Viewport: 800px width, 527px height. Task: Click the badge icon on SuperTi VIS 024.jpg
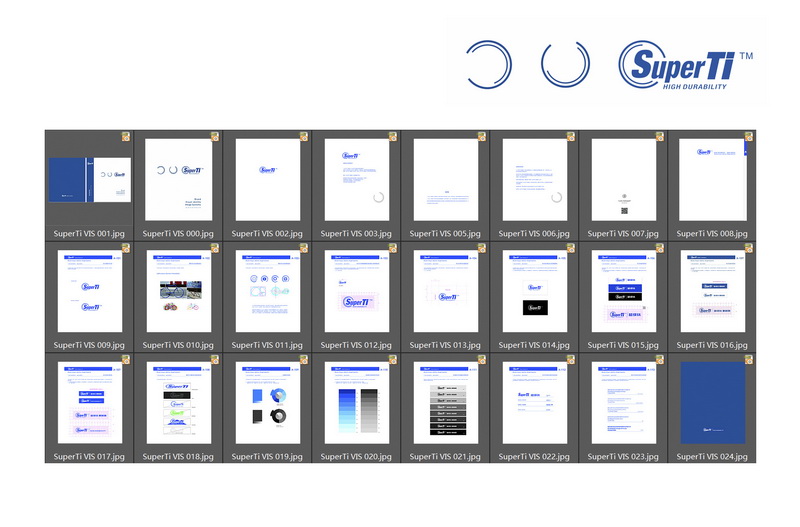point(748,360)
